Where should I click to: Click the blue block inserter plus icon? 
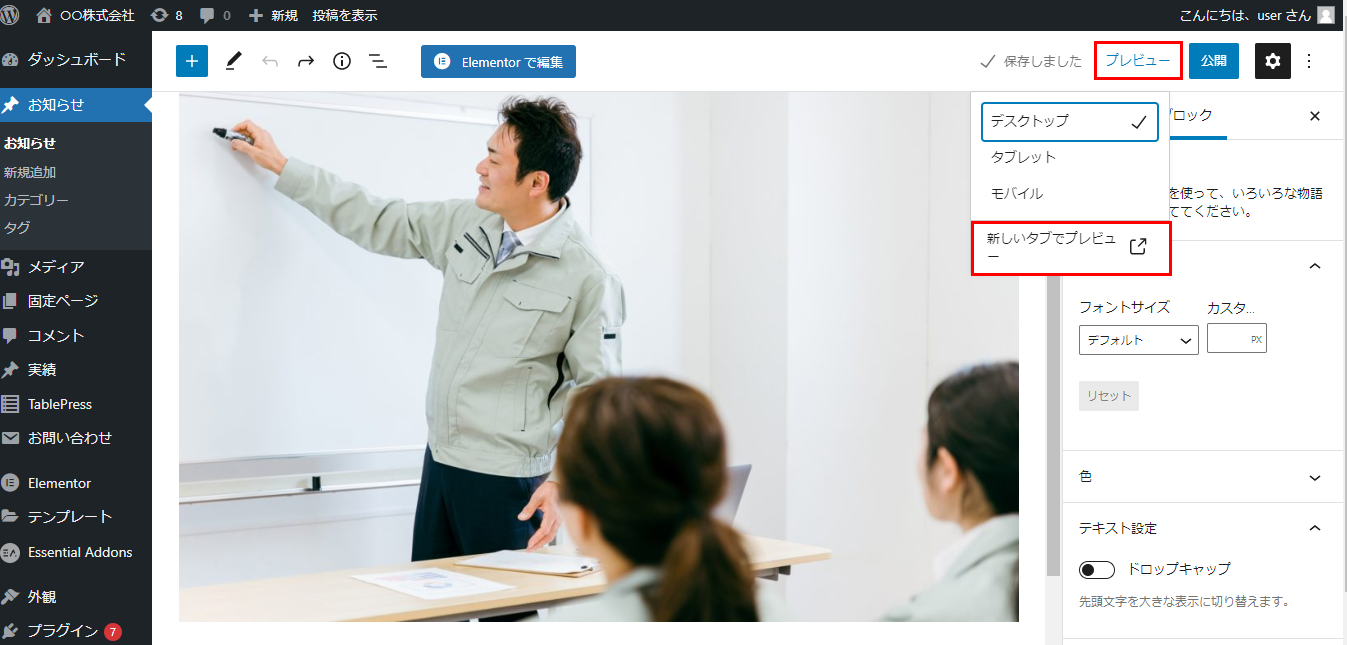pos(192,61)
